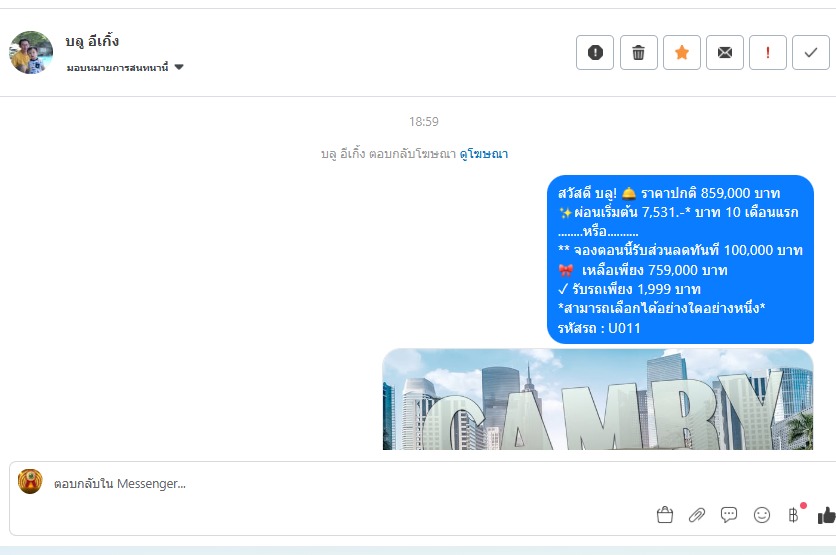Open saved replies speech bubble icon
836x555 pixels.
tap(729, 514)
